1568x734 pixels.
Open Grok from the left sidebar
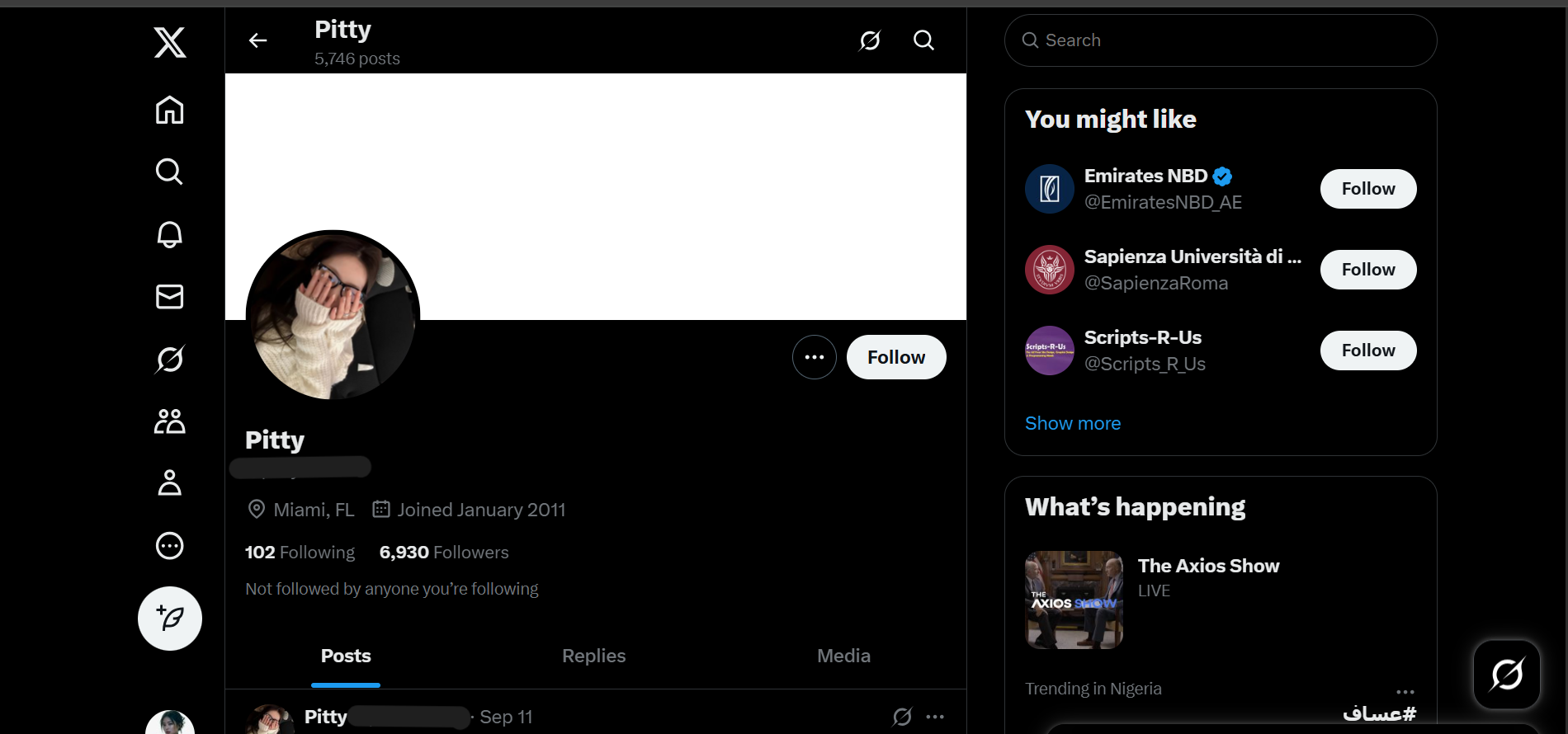pyautogui.click(x=170, y=359)
